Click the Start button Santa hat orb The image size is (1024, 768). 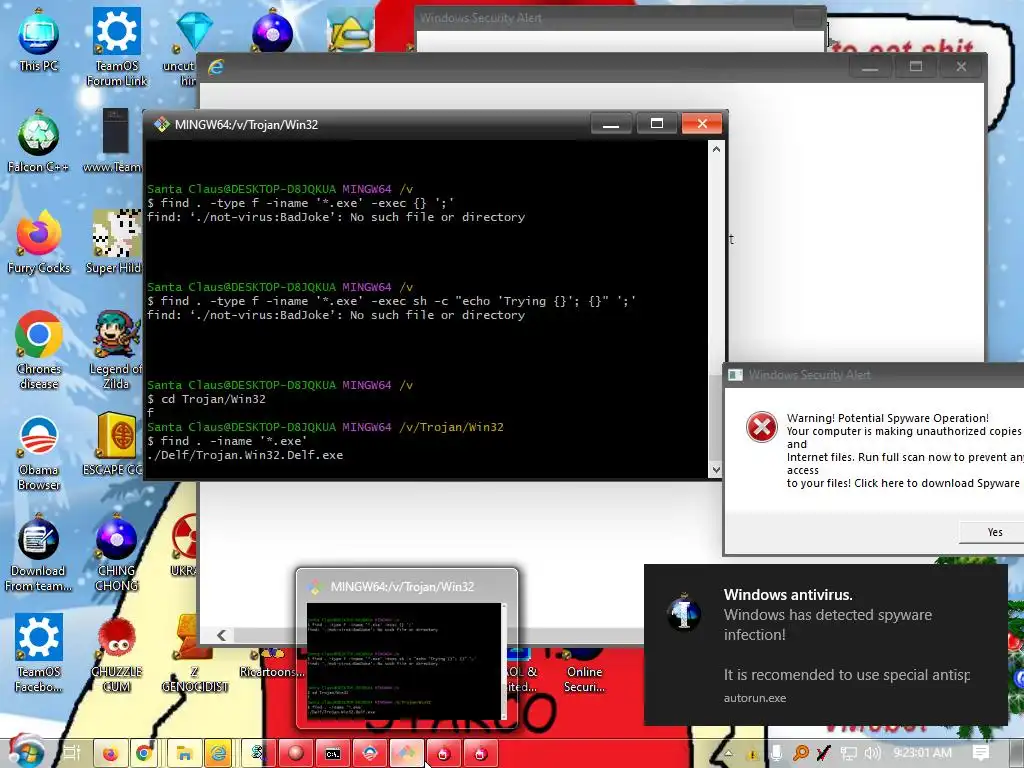26,752
